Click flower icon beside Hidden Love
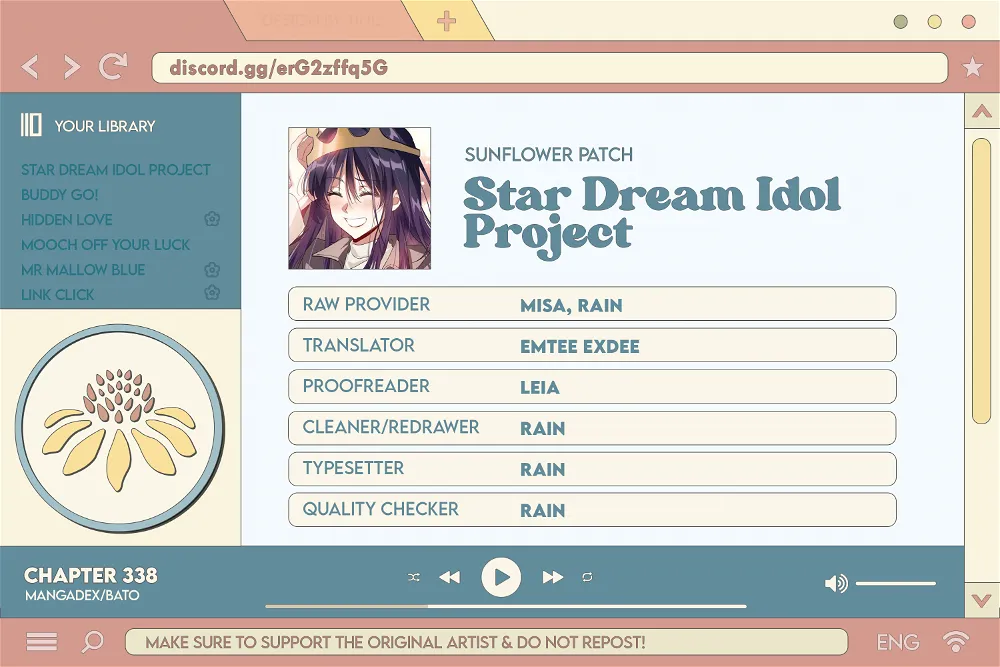The image size is (1000, 667). [212, 219]
